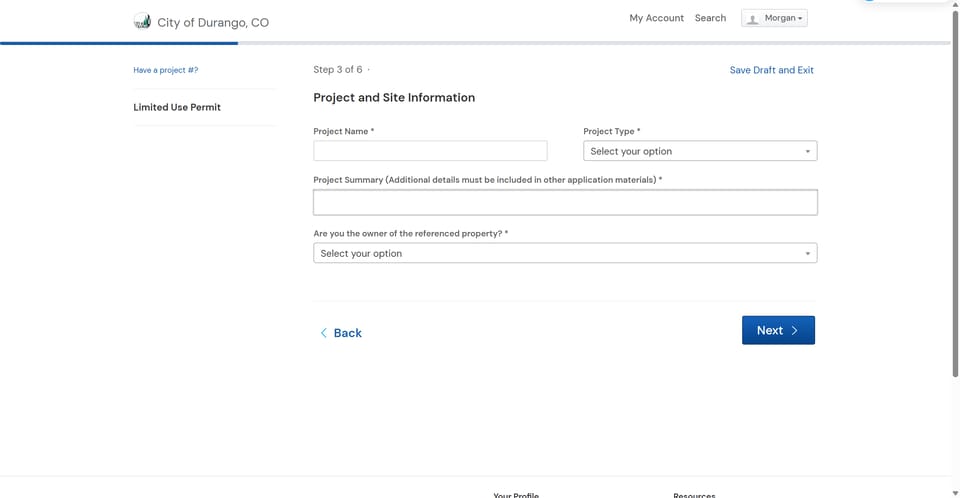Click the 'Step 3 of 6' text
The height and width of the screenshot is (498, 960).
(x=337, y=70)
